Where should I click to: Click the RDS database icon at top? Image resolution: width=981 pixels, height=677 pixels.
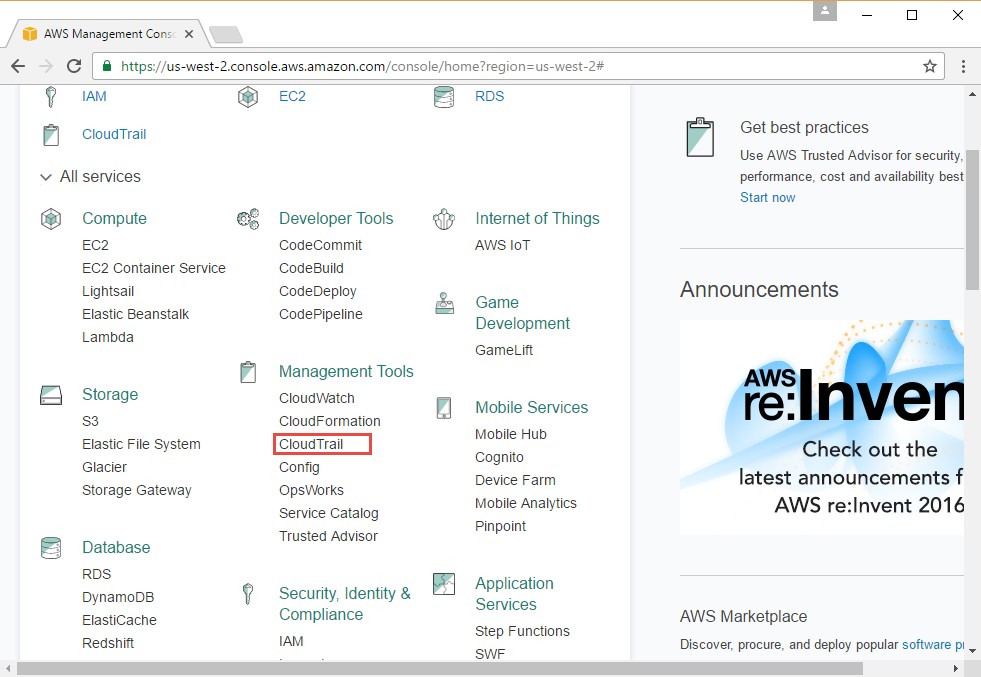pos(444,97)
